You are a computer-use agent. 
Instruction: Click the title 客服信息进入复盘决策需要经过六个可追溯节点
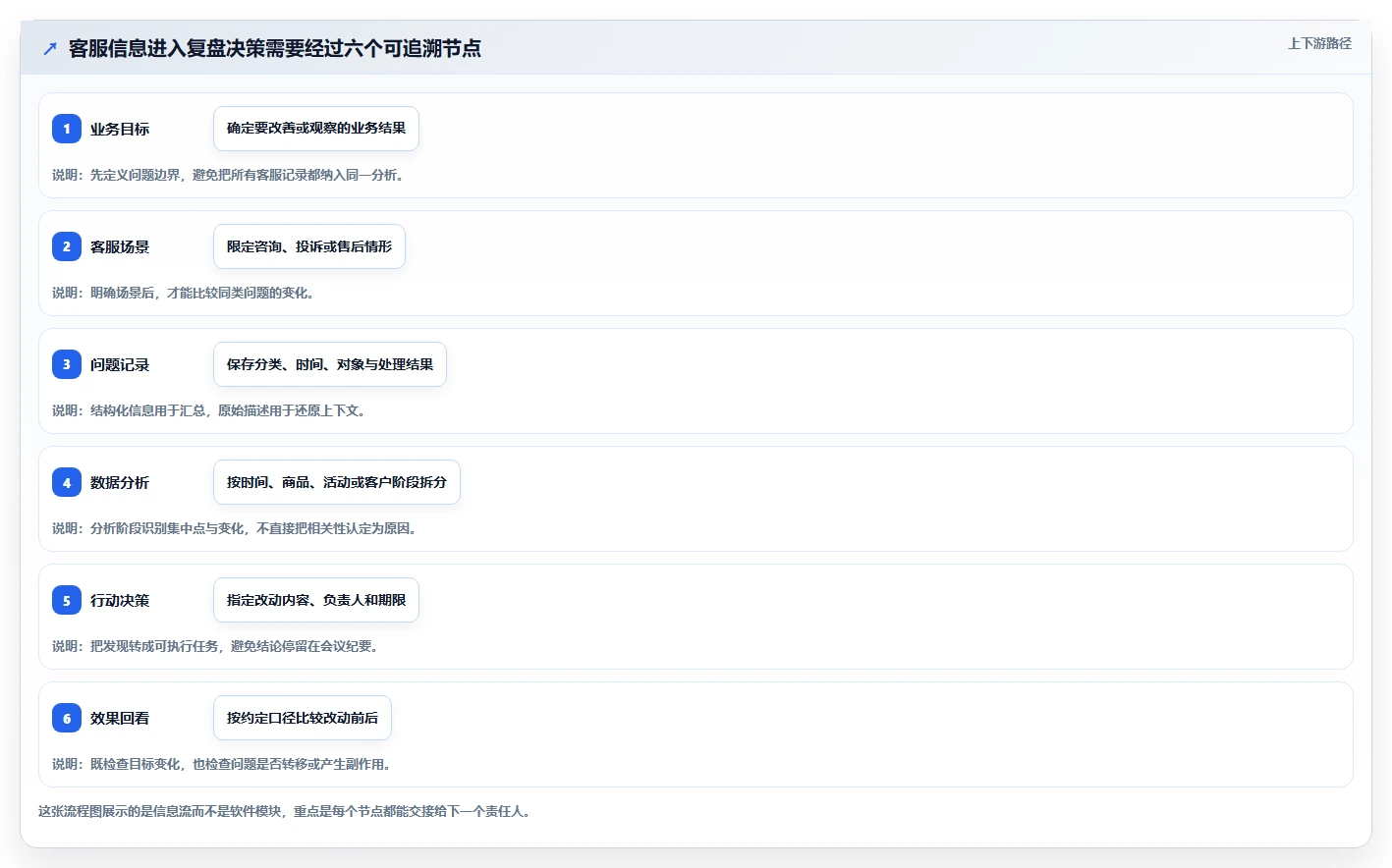275,48
